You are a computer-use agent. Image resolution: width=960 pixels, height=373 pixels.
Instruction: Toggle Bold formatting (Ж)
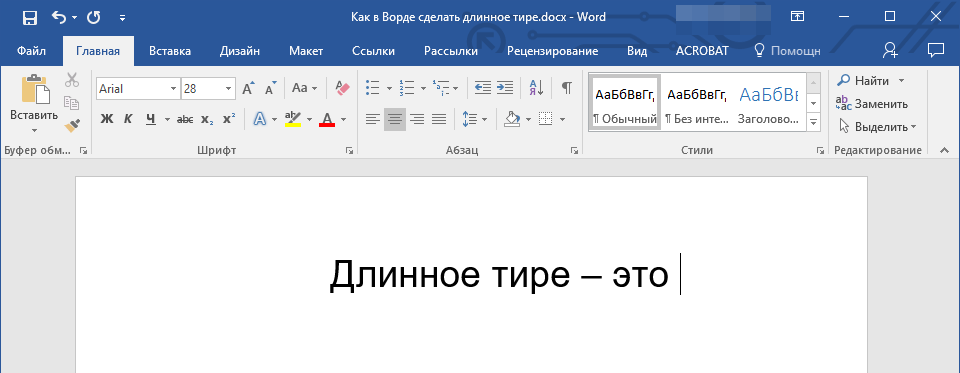tap(107, 119)
